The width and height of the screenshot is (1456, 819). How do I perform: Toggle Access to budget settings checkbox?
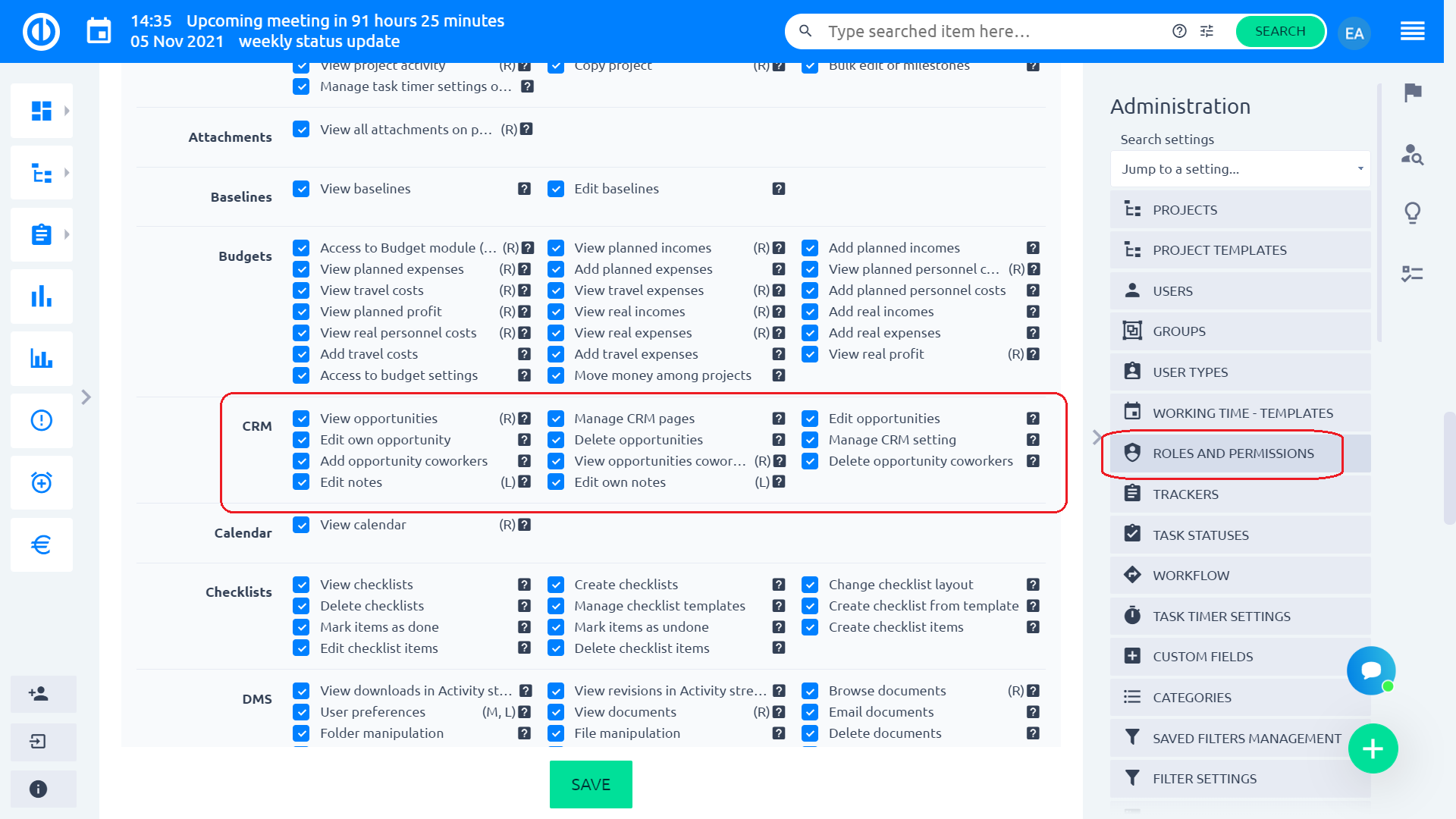point(301,375)
